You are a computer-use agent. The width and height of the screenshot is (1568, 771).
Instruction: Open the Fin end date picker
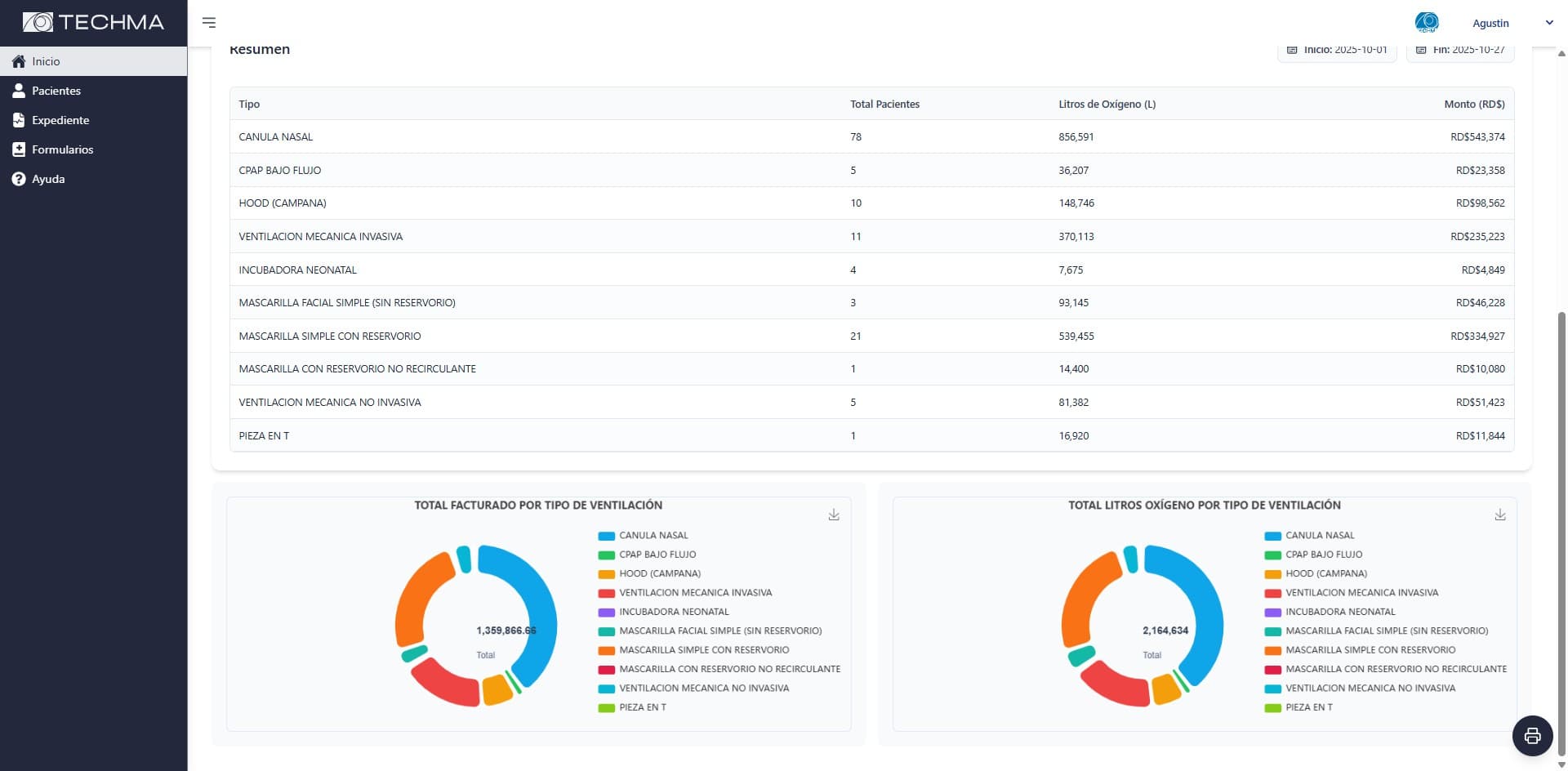tap(1460, 51)
